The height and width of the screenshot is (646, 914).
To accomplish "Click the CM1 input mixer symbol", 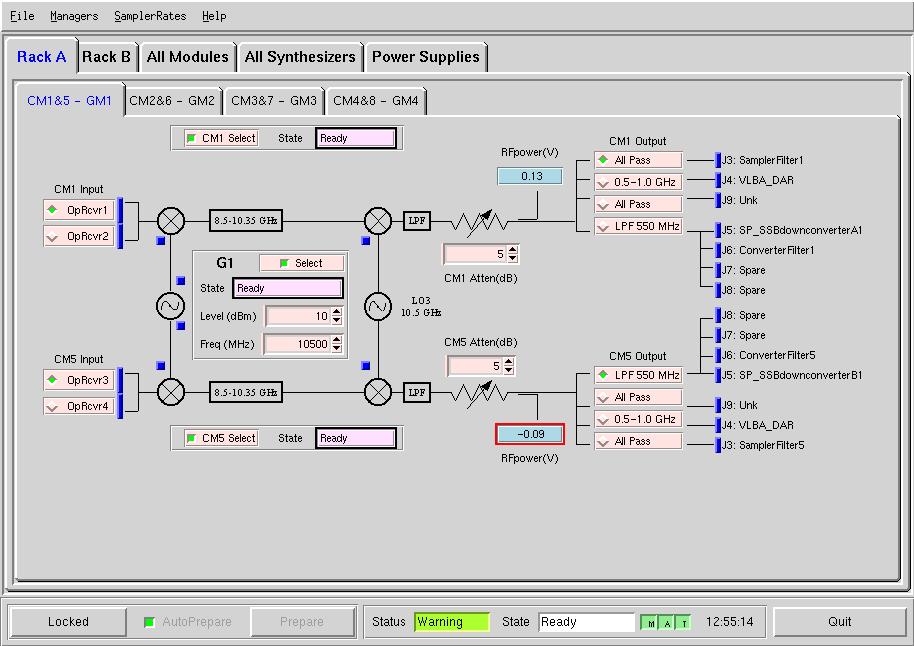I will coord(171,221).
